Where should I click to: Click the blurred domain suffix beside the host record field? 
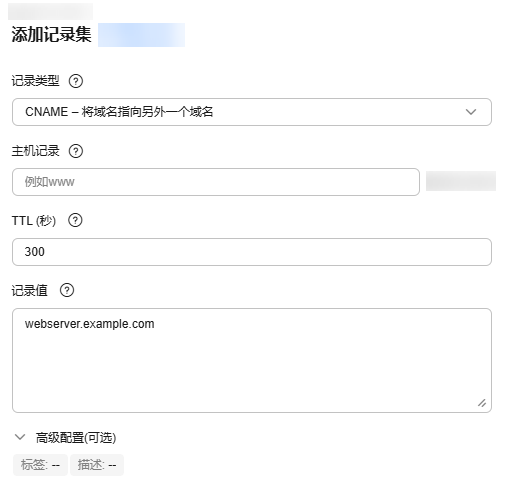461,181
